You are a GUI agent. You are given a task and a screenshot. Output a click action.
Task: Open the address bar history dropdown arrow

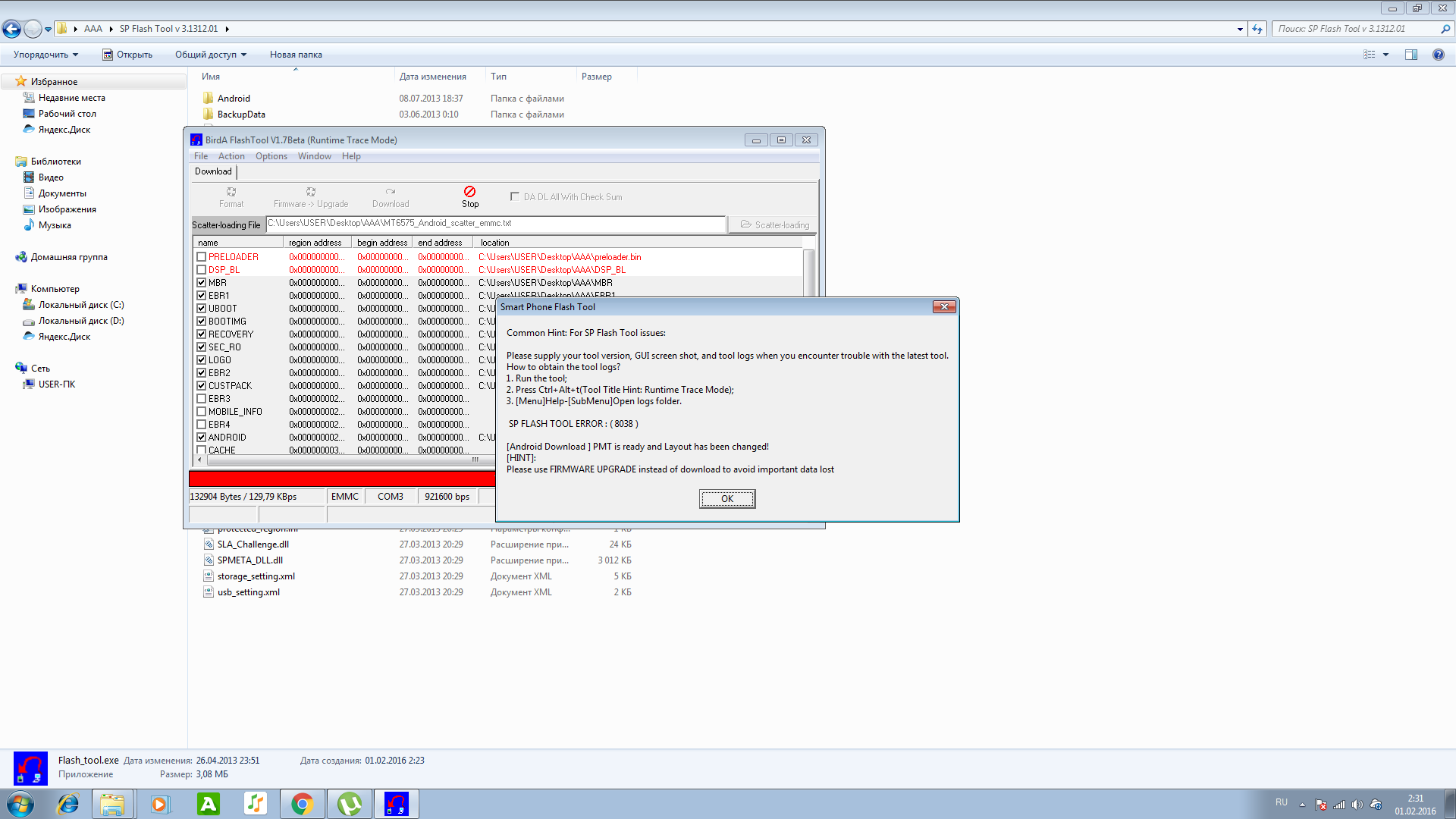point(1240,29)
